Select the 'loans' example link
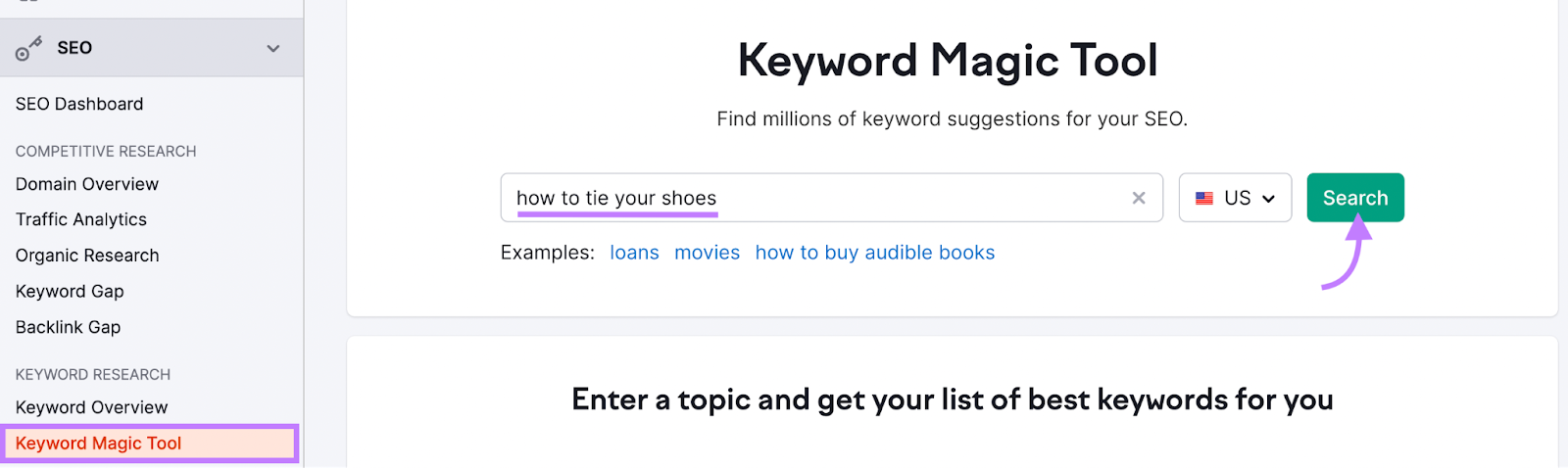This screenshot has width=1568, height=468. 634,253
